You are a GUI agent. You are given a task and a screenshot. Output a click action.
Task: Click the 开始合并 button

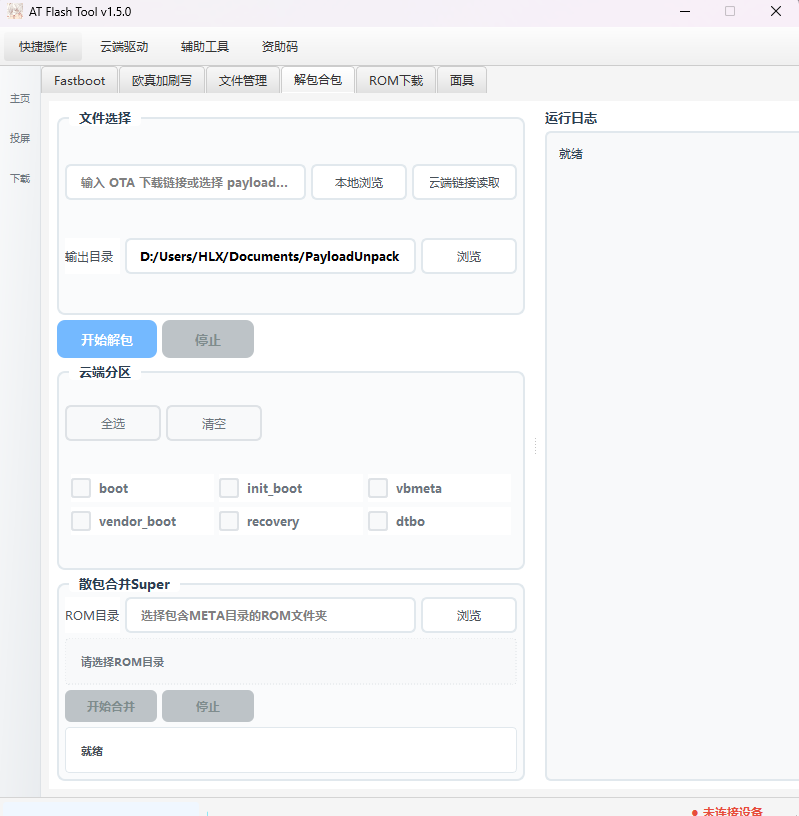[x=111, y=706]
